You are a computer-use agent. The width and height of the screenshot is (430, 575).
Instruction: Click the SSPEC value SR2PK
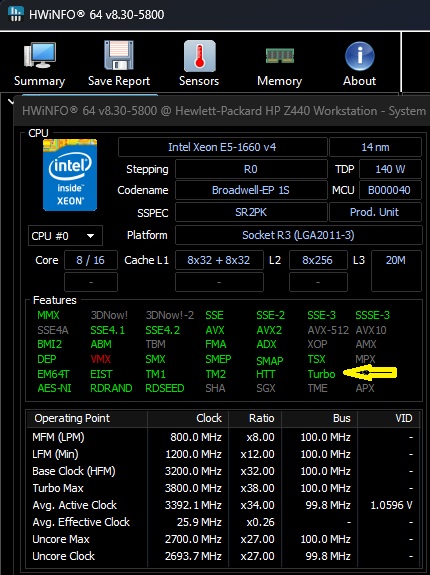[251, 212]
